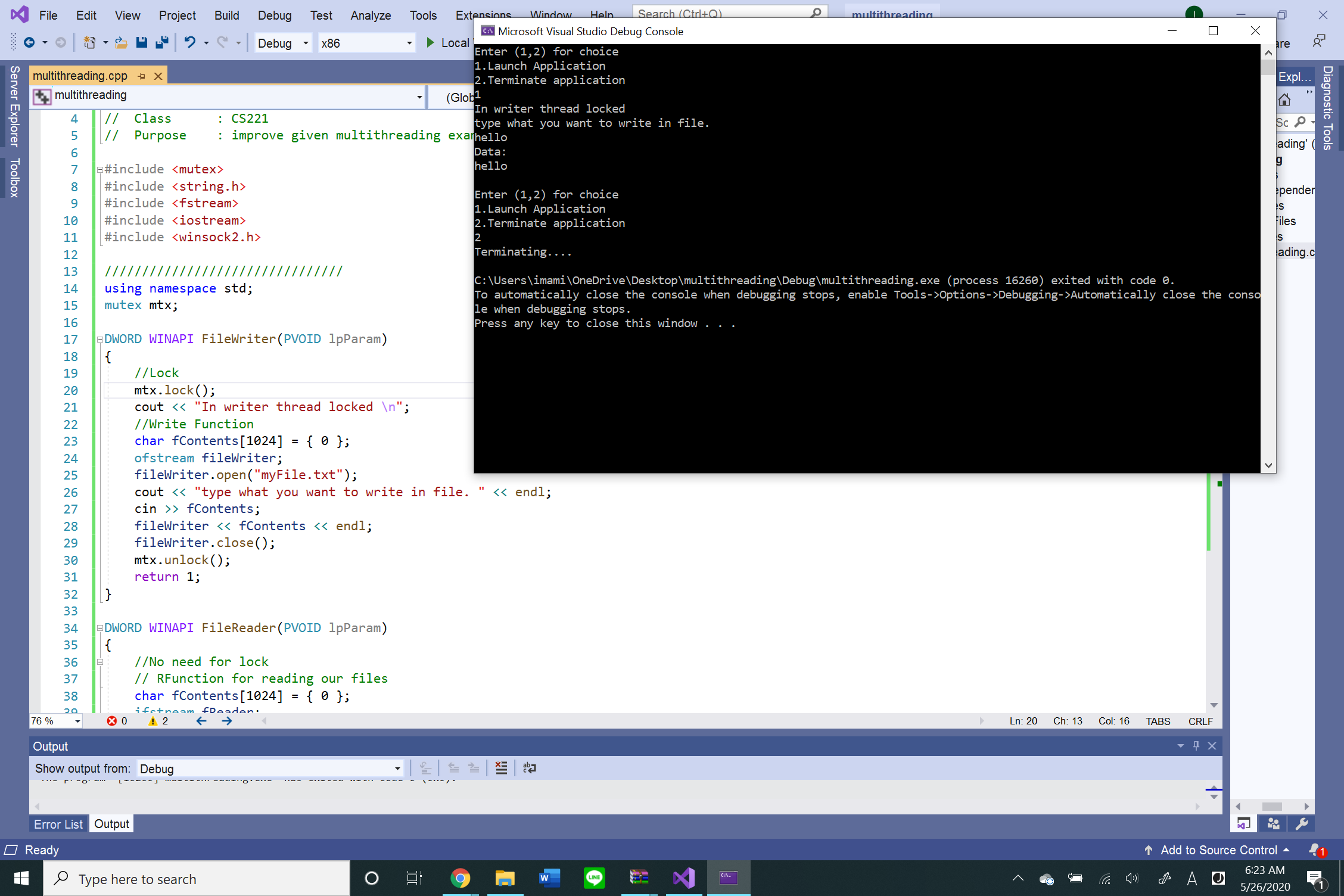Screen dimensions: 1344x896
Task: Open the Edit menu
Action: click(86, 15)
